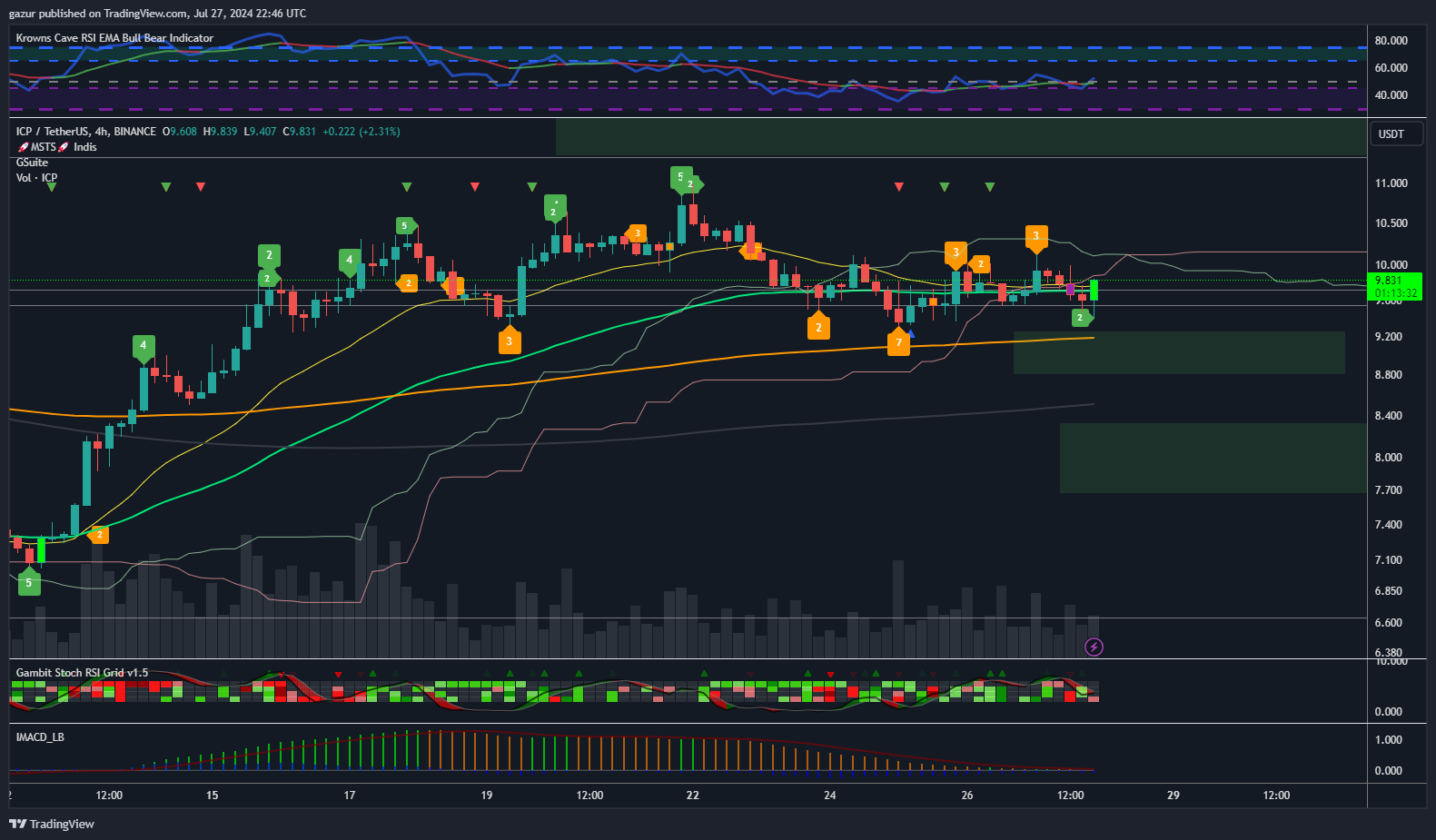Viewport: 1436px width, 840px height.
Task: Click the 01:13:32 bar countdown timer
Action: pos(1395,293)
